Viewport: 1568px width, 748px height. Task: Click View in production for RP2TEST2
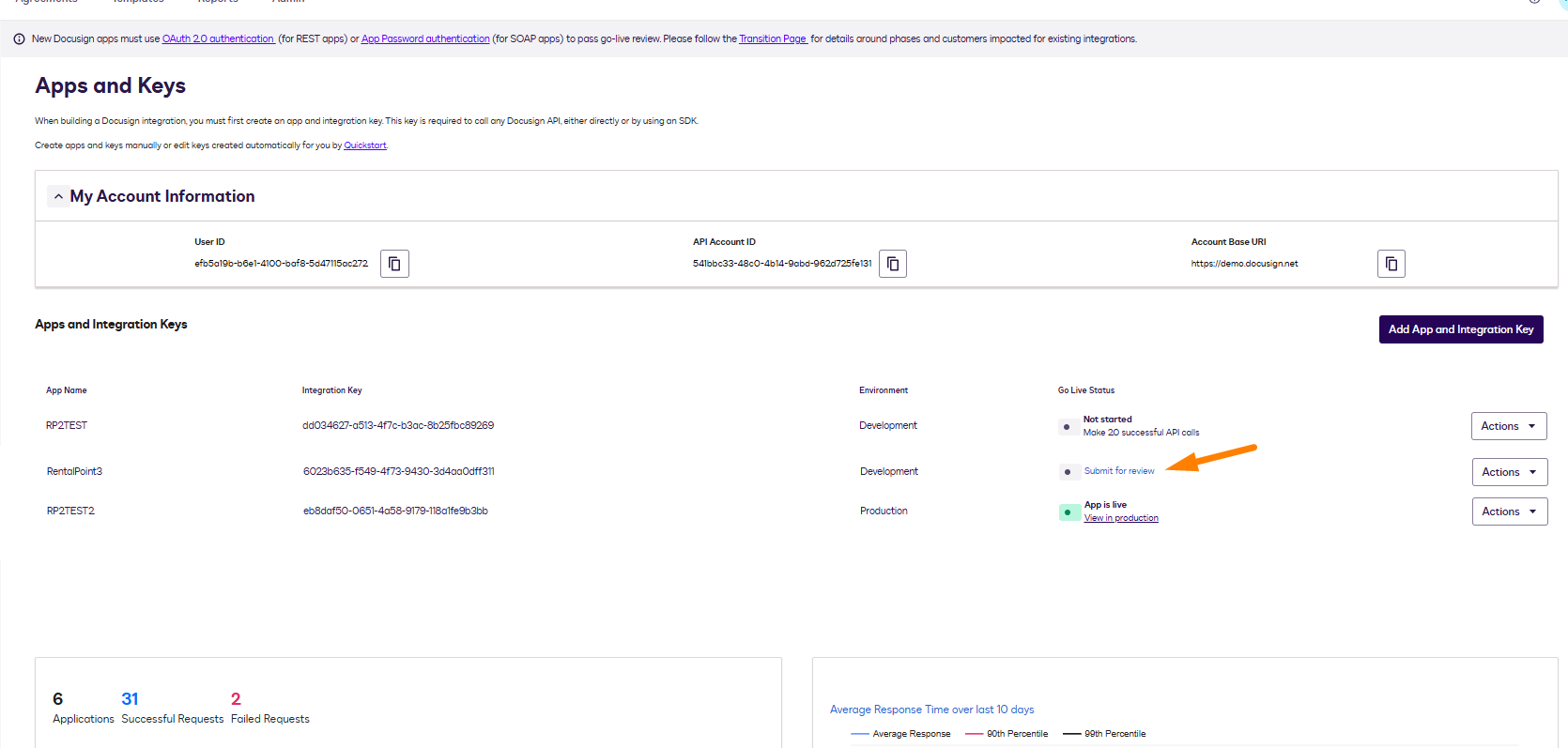click(x=1121, y=518)
